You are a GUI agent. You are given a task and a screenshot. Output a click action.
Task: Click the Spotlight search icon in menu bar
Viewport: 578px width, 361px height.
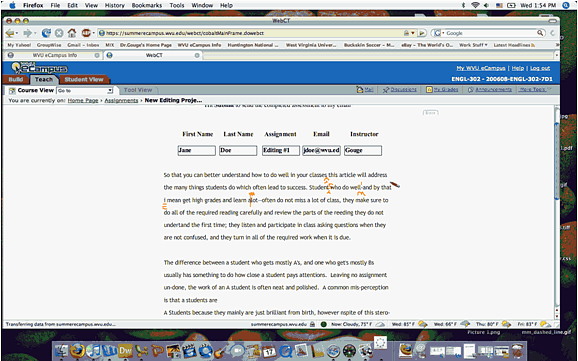tap(566, 5)
